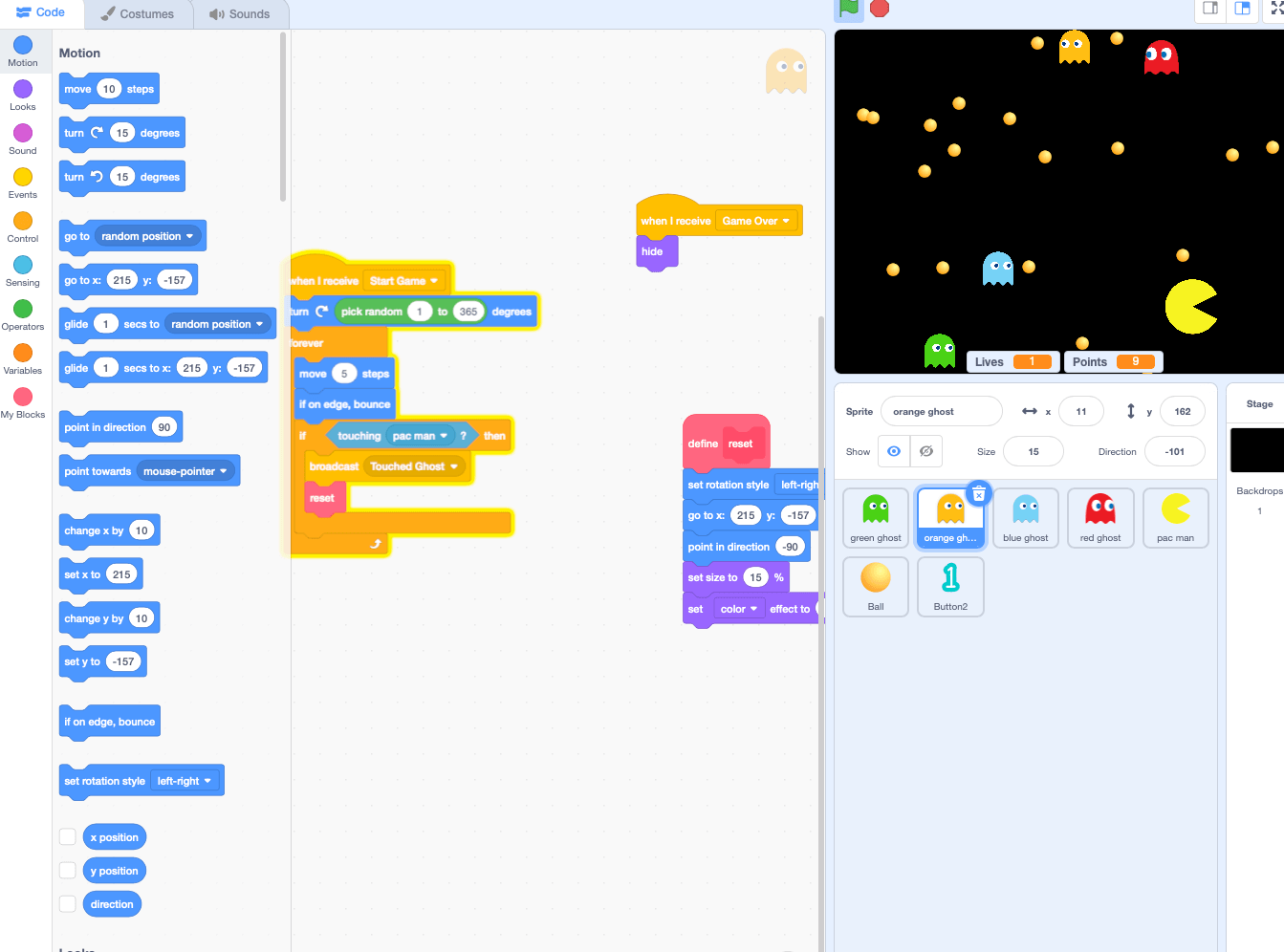Open the Events block category
The height and width of the screenshot is (952, 1284).
coord(23,184)
